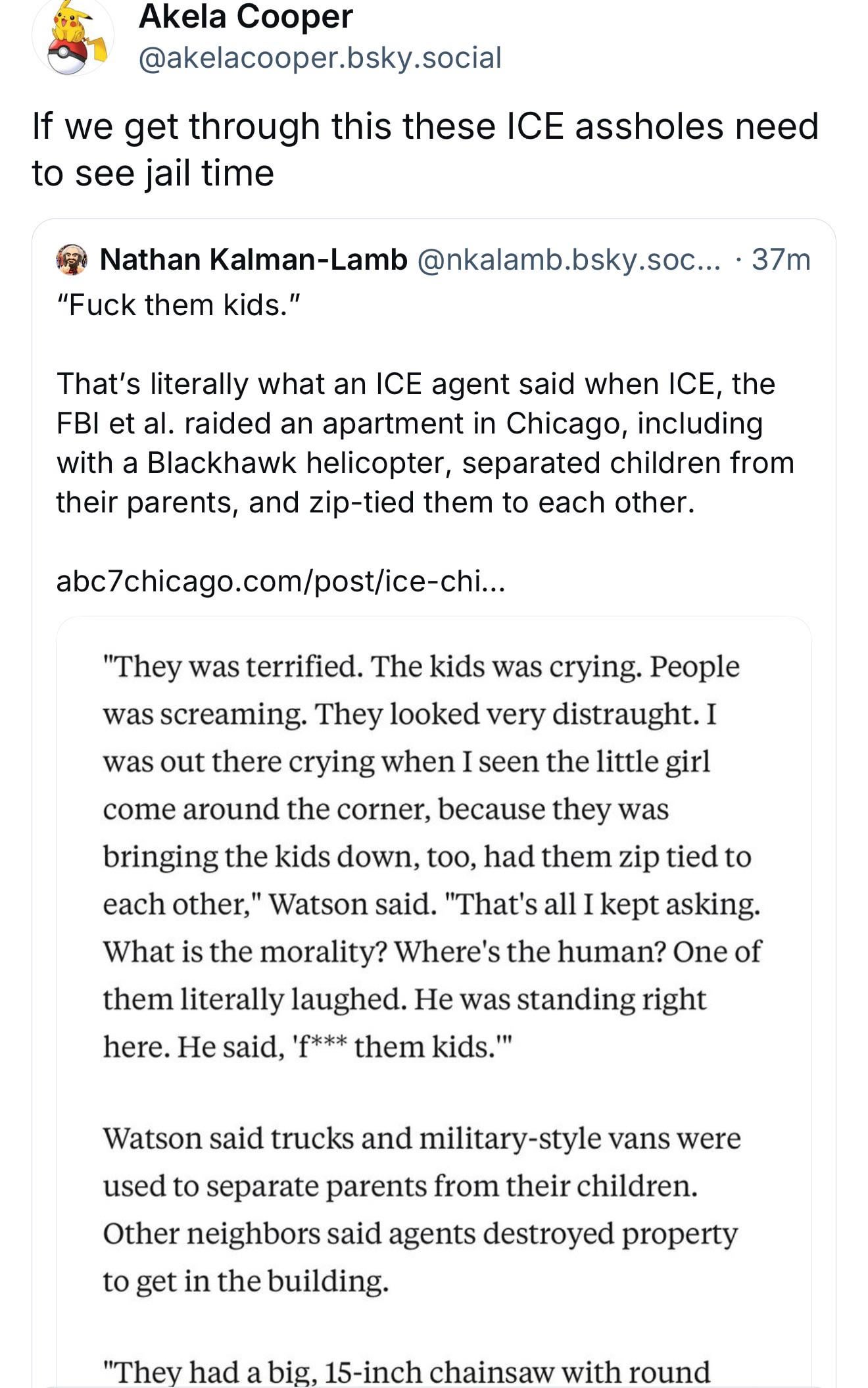
Task: Click the @akelacooper.bsky.social handle
Action: tap(320, 58)
